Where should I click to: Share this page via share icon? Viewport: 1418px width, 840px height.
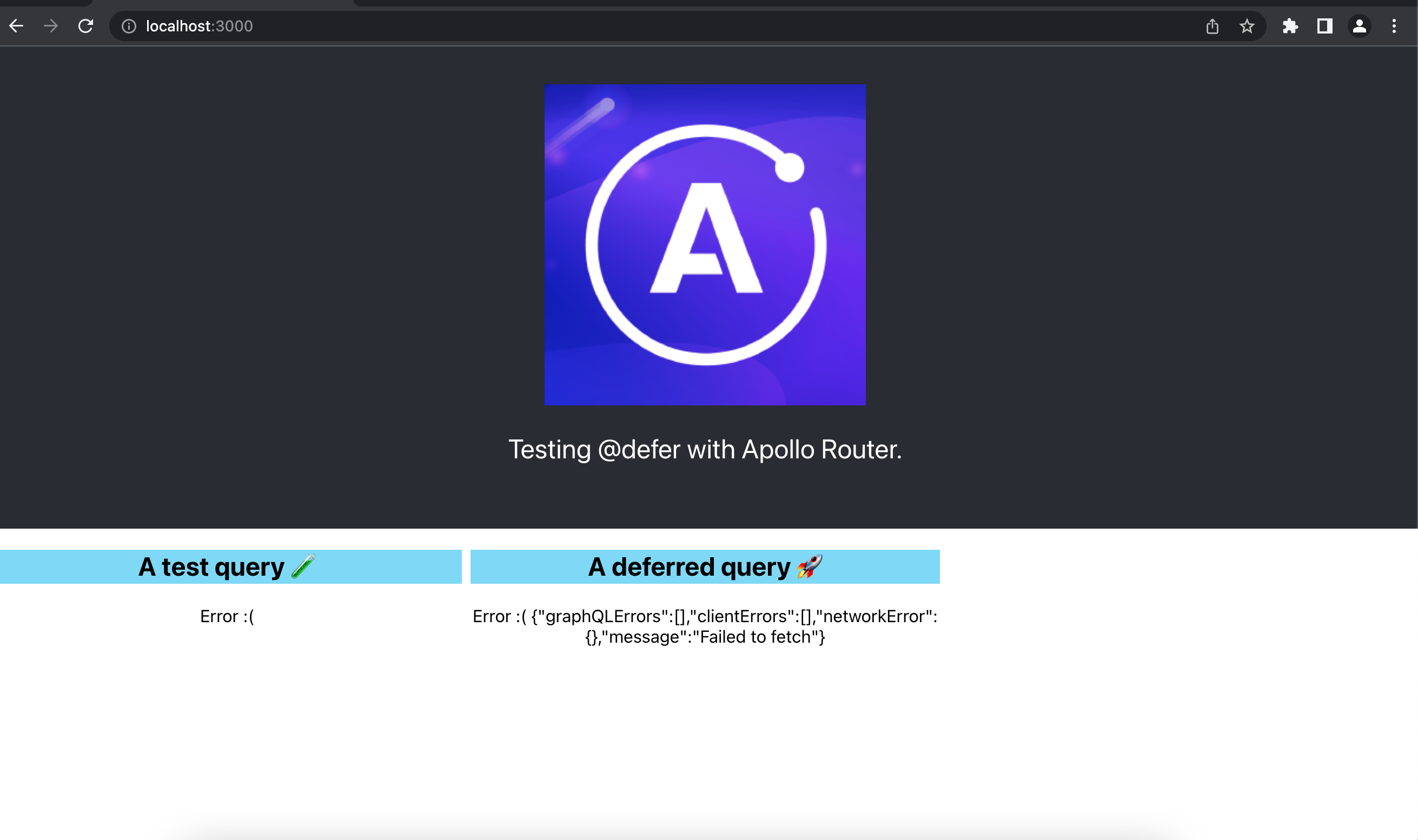coord(1212,26)
